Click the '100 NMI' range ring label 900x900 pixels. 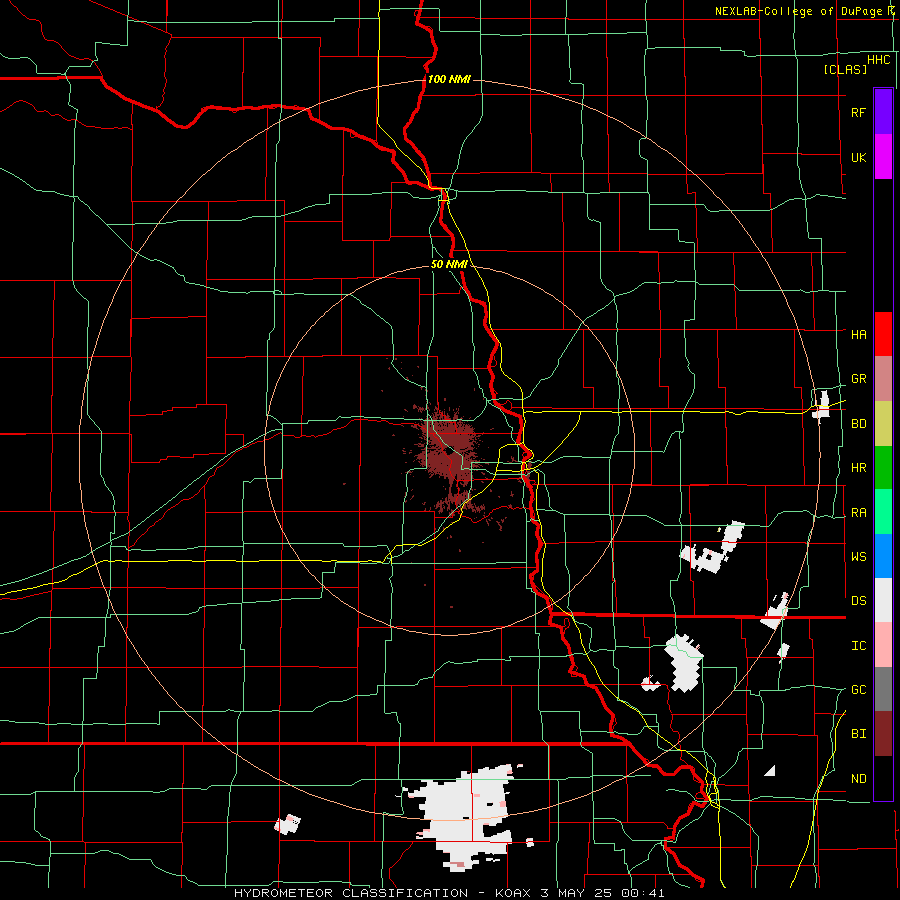click(449, 79)
